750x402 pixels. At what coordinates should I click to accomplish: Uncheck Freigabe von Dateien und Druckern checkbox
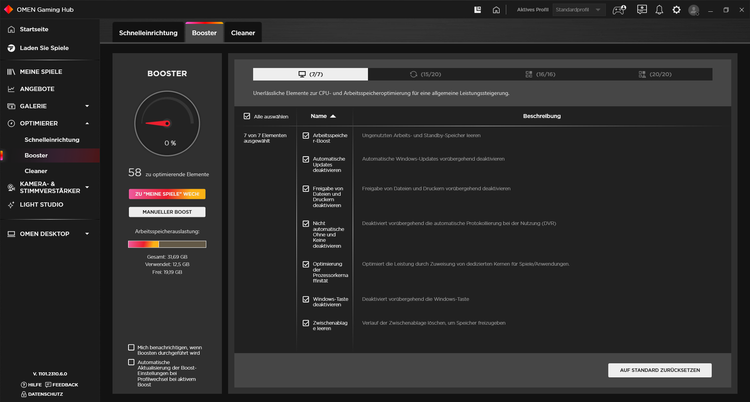(x=306, y=189)
